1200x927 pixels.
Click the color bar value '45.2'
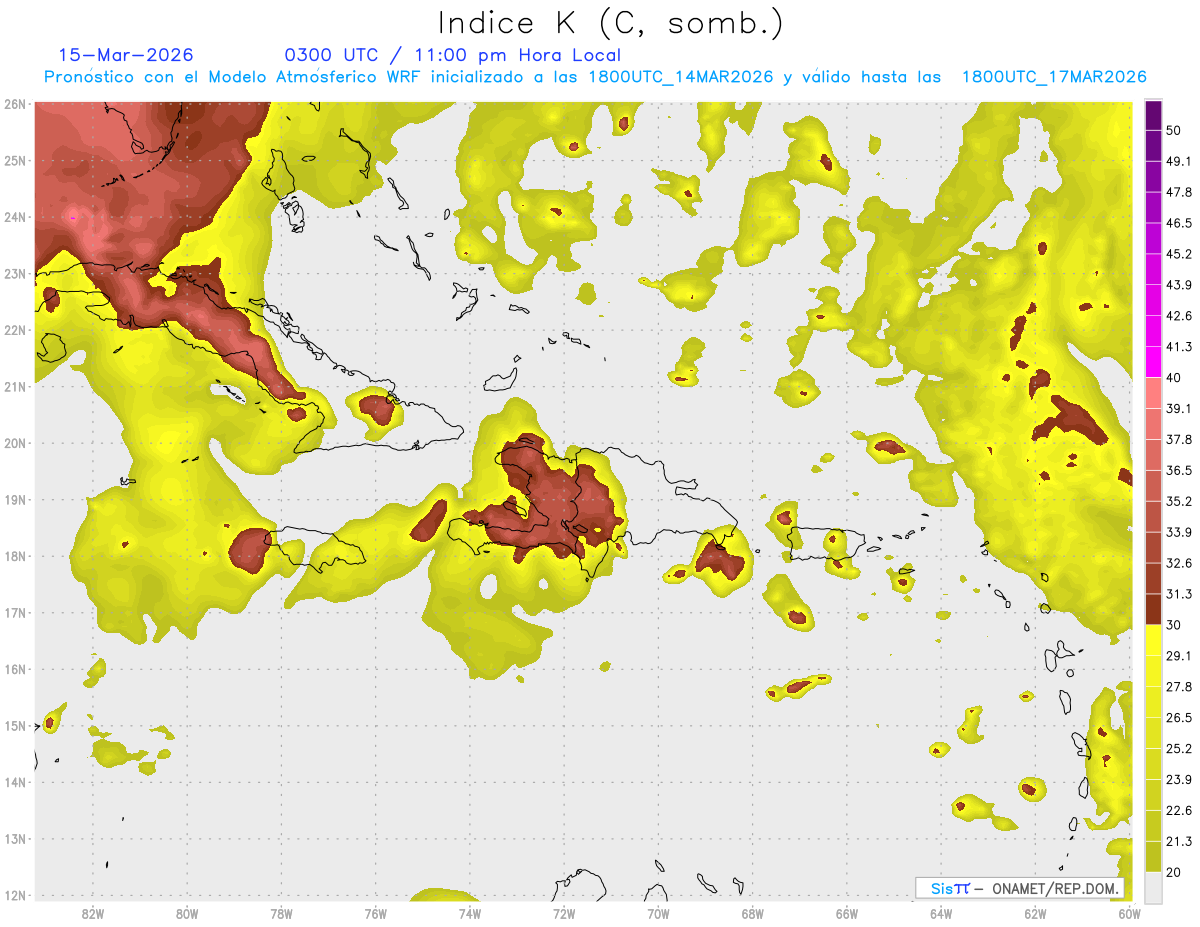pos(1178,254)
